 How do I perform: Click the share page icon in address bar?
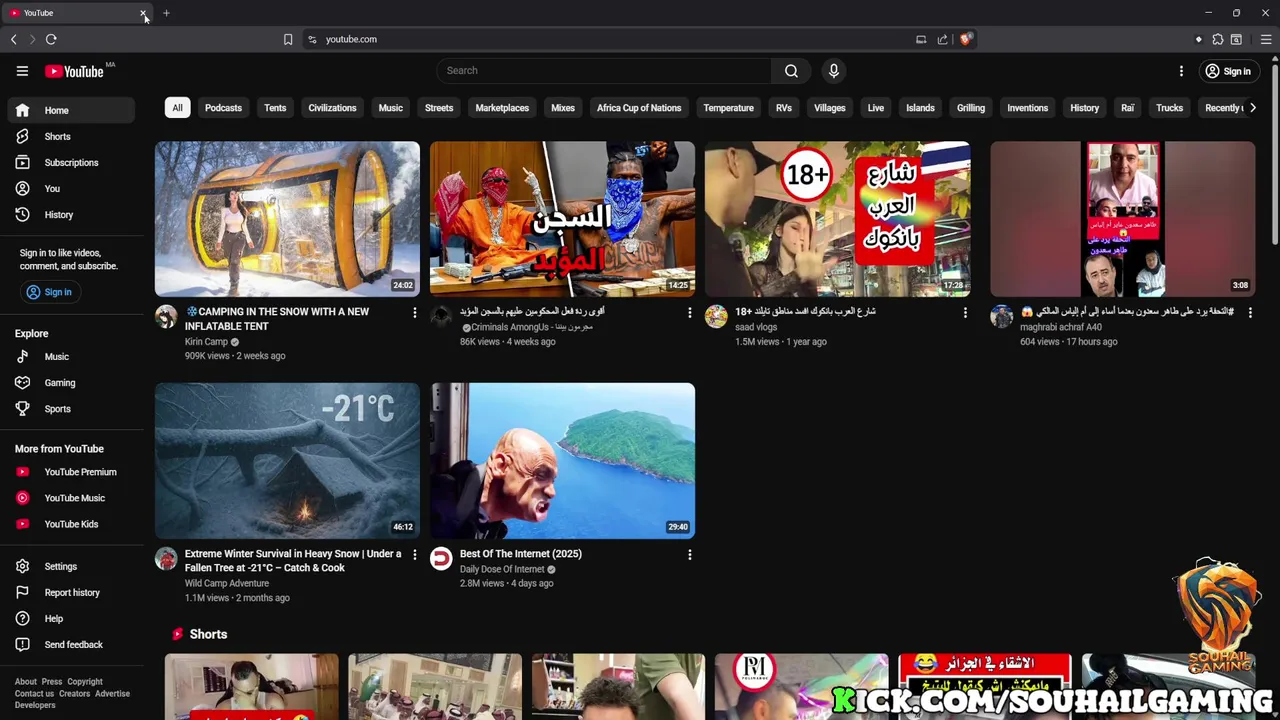click(942, 39)
